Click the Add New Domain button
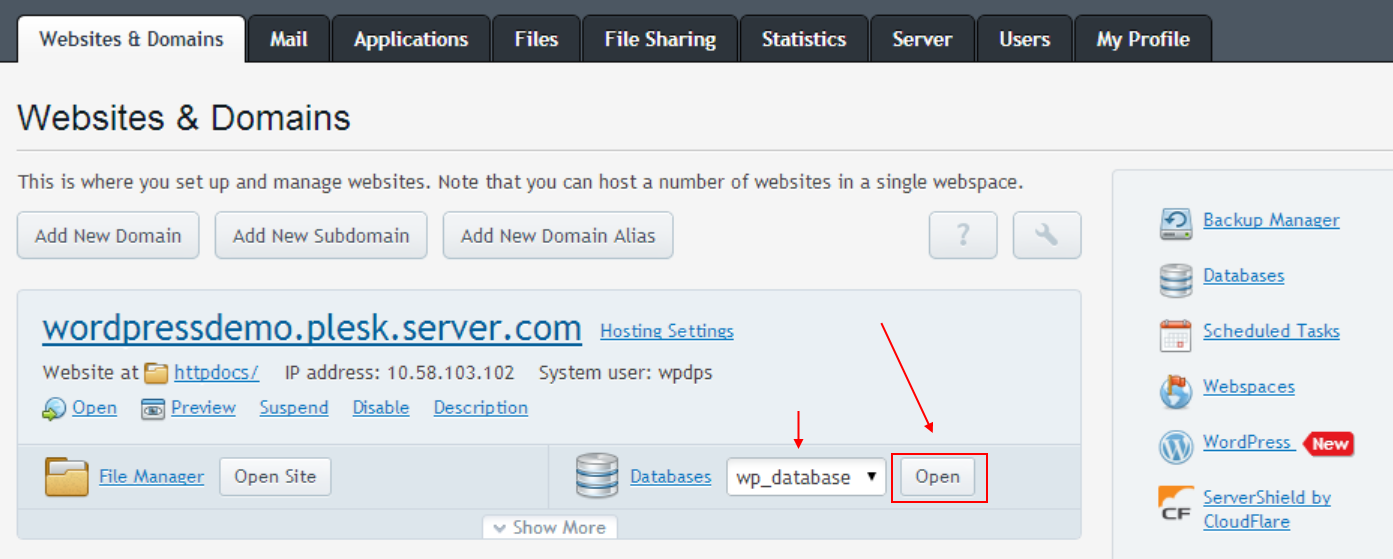This screenshot has width=1393, height=559. coord(108,236)
